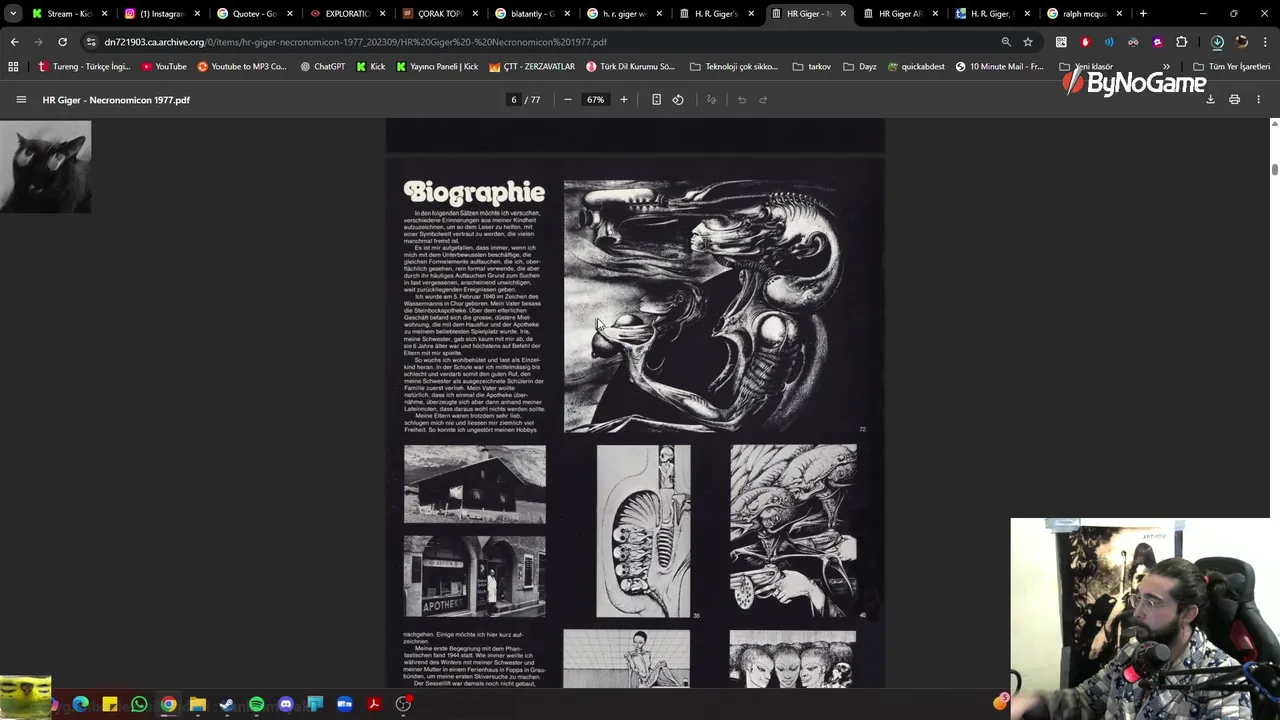The height and width of the screenshot is (720, 1280).
Task: Open a new browser tab
Action: click(x=1143, y=14)
